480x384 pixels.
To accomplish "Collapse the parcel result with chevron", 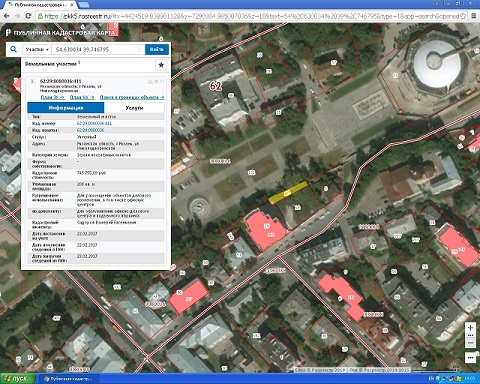I will [162, 81].
